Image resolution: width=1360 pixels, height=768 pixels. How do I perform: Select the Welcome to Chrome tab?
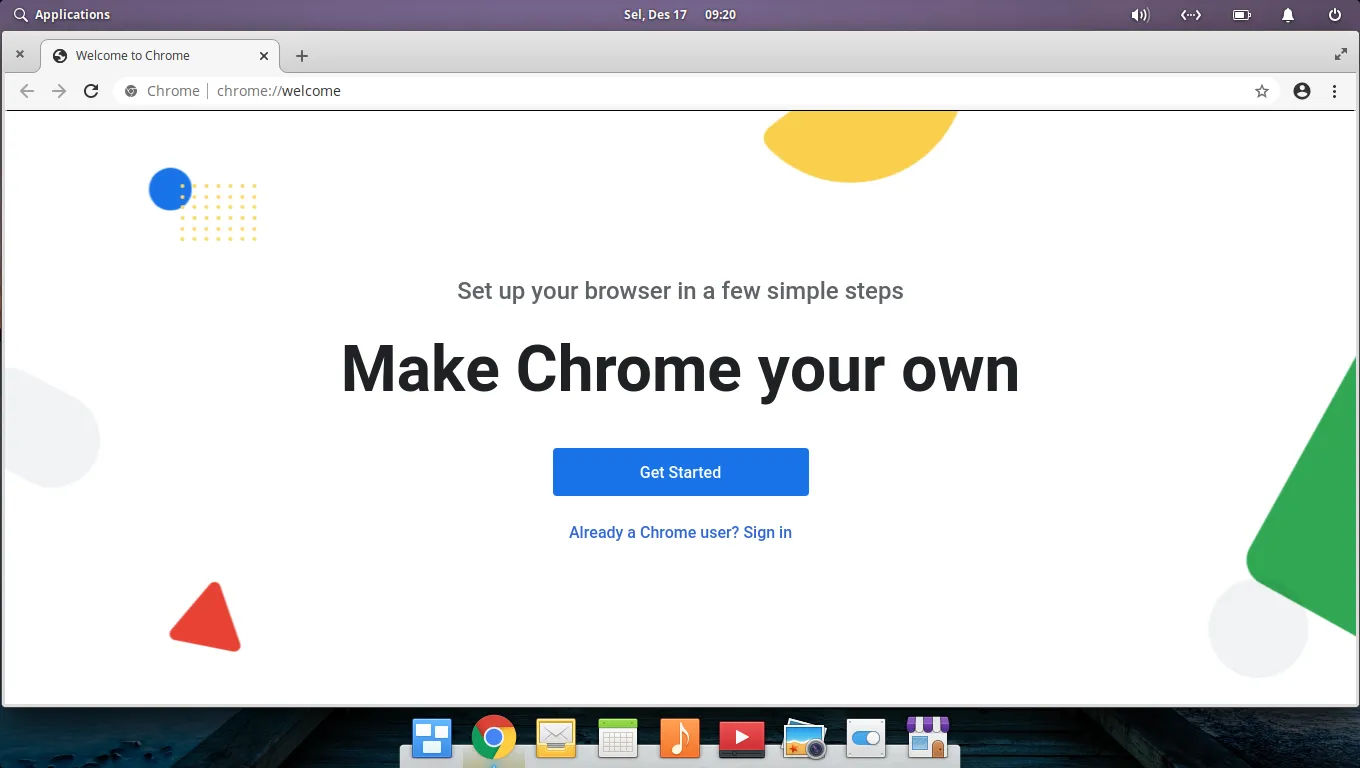tap(160, 56)
